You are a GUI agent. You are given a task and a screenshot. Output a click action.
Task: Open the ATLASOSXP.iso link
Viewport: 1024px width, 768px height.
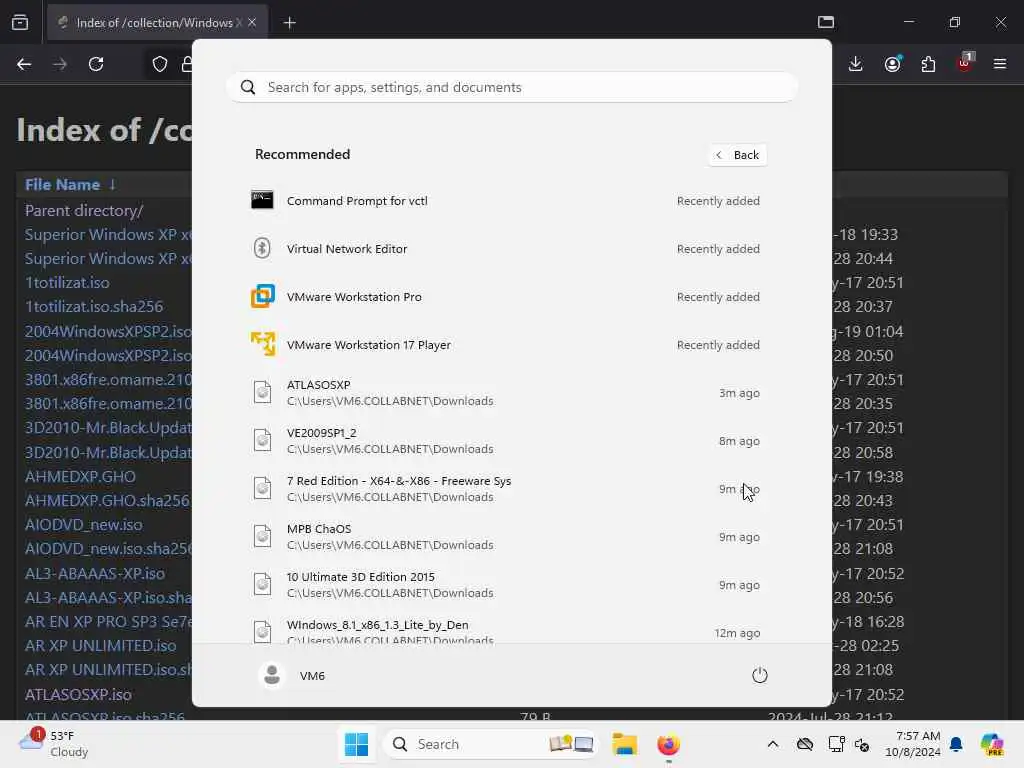pyautogui.click(x=78, y=694)
